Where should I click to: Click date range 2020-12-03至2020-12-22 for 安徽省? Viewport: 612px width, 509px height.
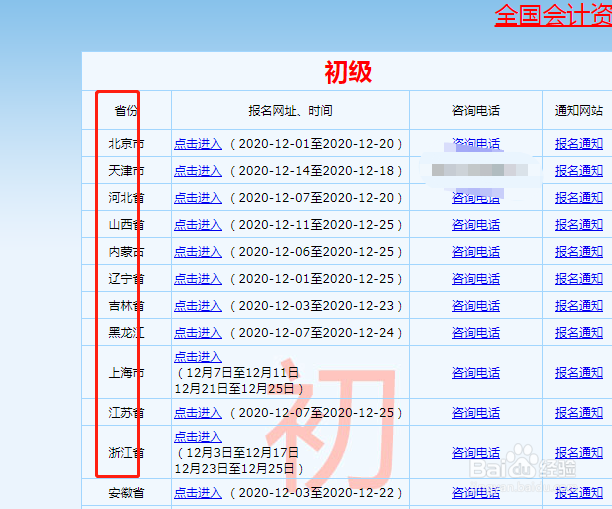point(316,493)
